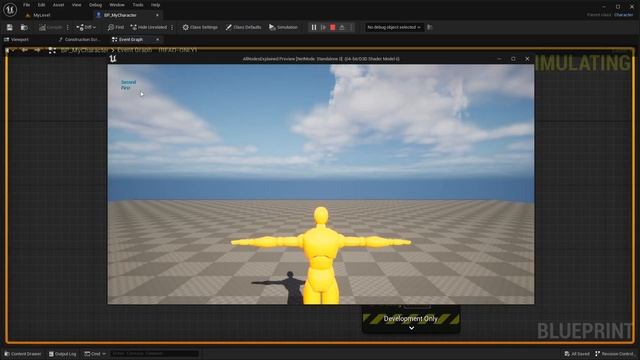
Task: Click BP_MyCharacter breadcrumb link
Action: pos(84,50)
